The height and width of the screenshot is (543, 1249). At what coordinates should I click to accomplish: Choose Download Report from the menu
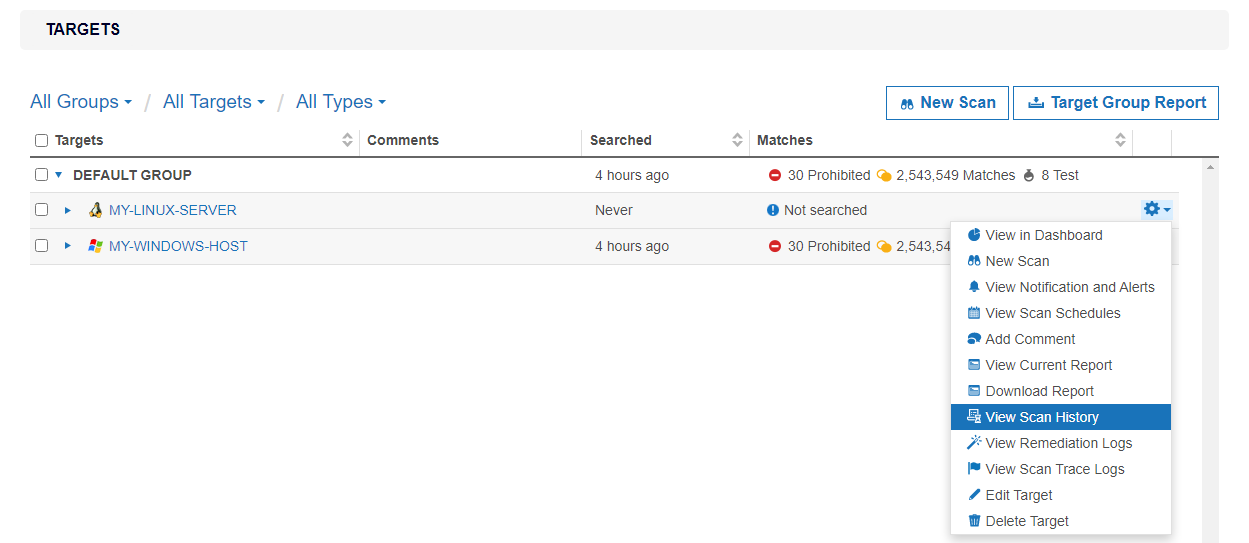point(1039,391)
